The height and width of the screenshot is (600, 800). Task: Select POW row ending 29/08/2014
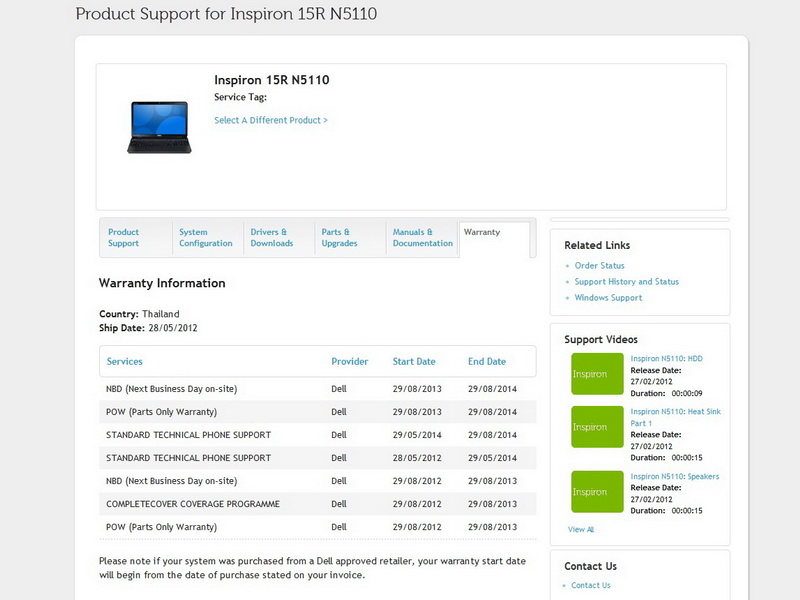317,412
